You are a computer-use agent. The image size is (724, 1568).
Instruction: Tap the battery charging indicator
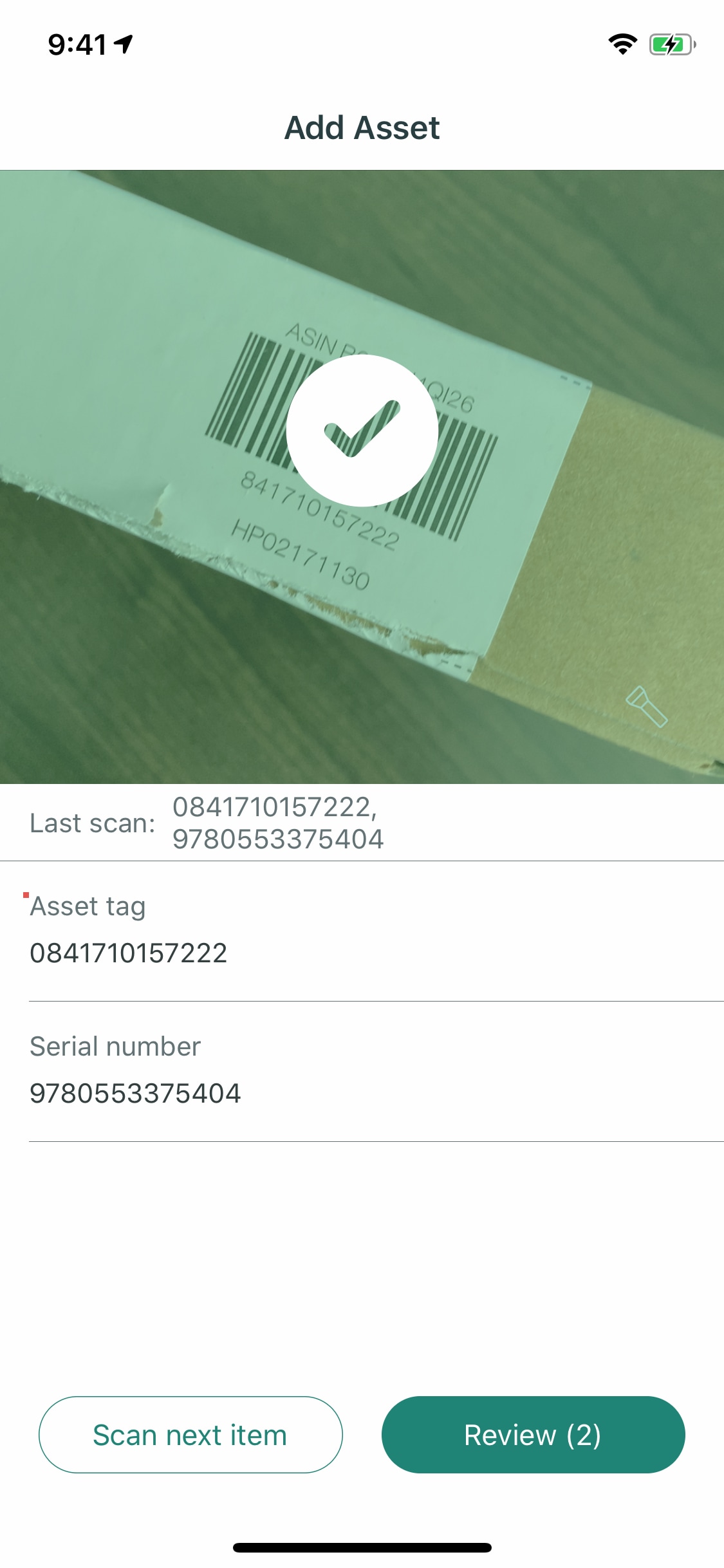tap(673, 44)
